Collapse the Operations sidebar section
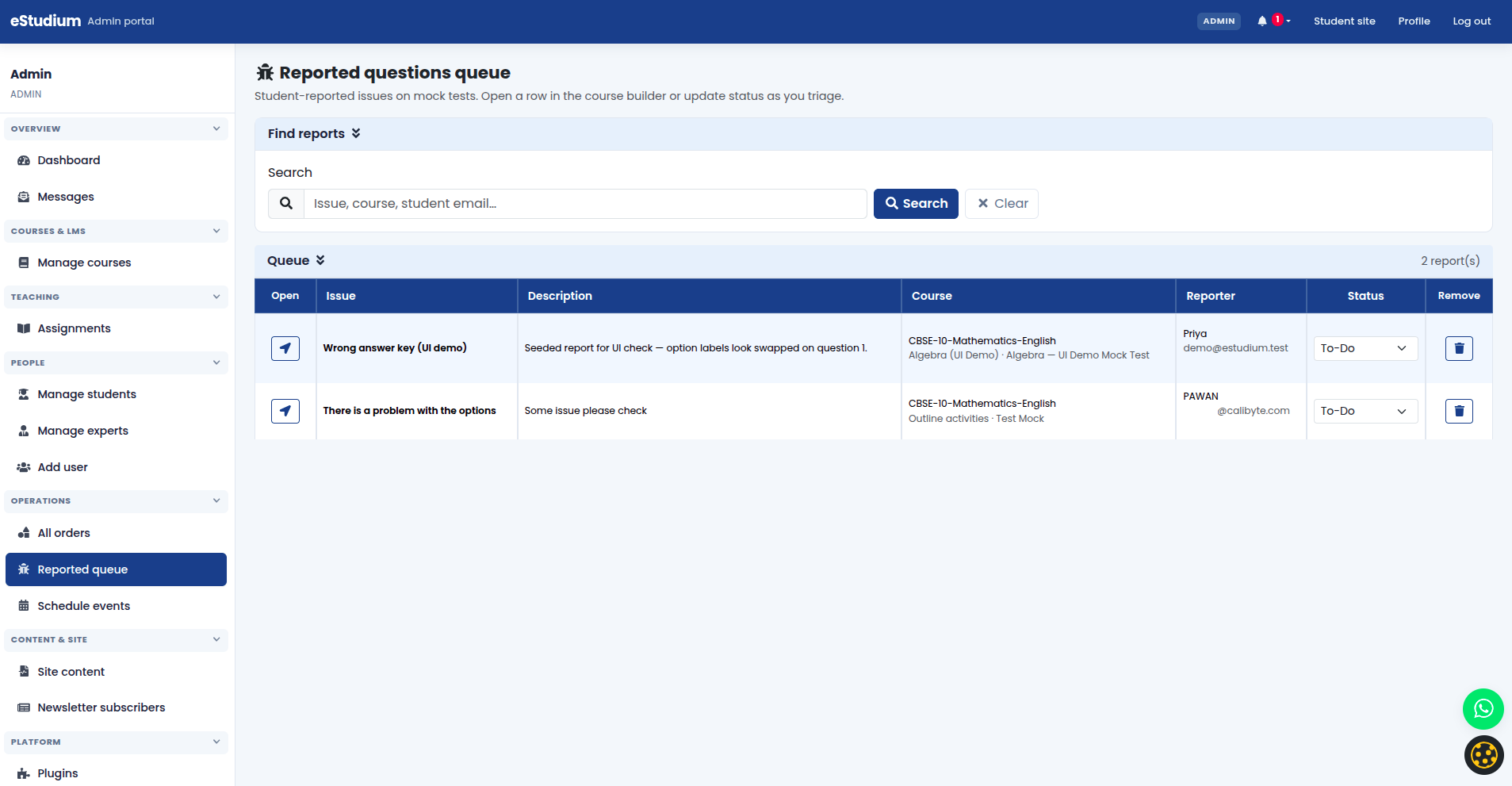Image resolution: width=1512 pixels, height=786 pixels. [x=116, y=501]
